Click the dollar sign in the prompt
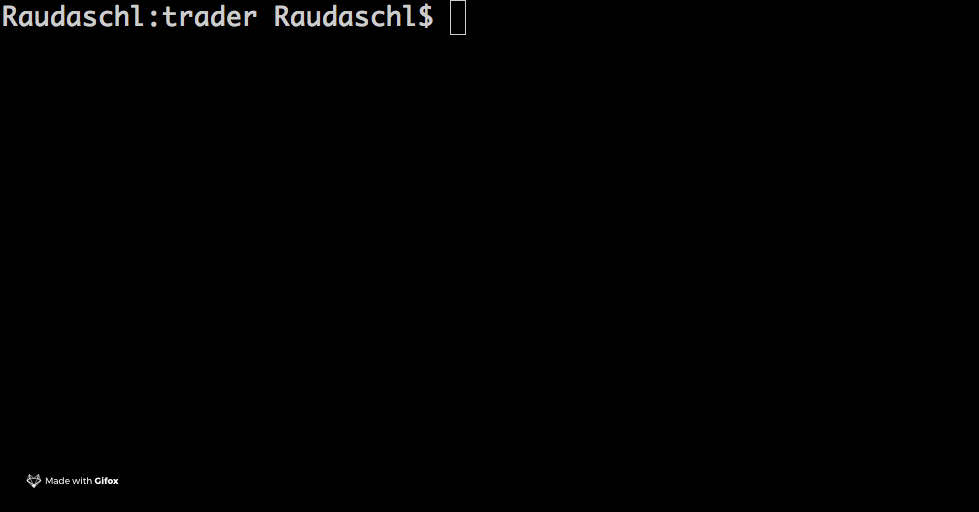The height and width of the screenshot is (512, 979). (x=425, y=17)
